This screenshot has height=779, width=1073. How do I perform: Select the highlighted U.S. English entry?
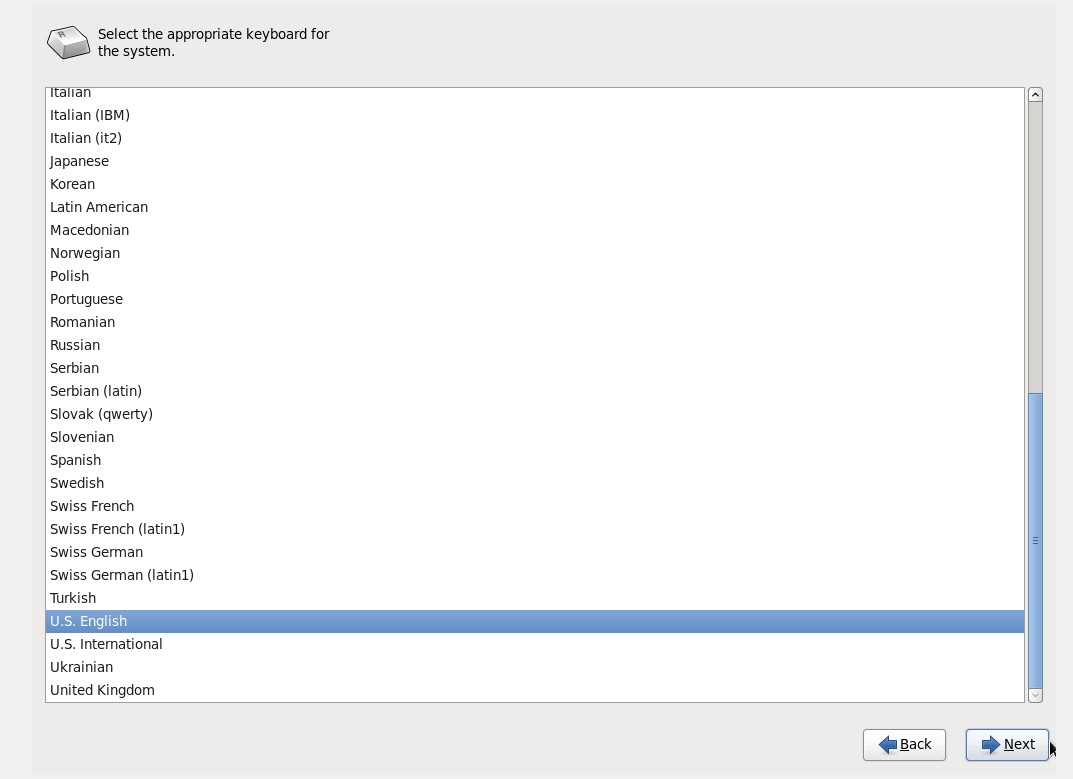tap(534, 621)
